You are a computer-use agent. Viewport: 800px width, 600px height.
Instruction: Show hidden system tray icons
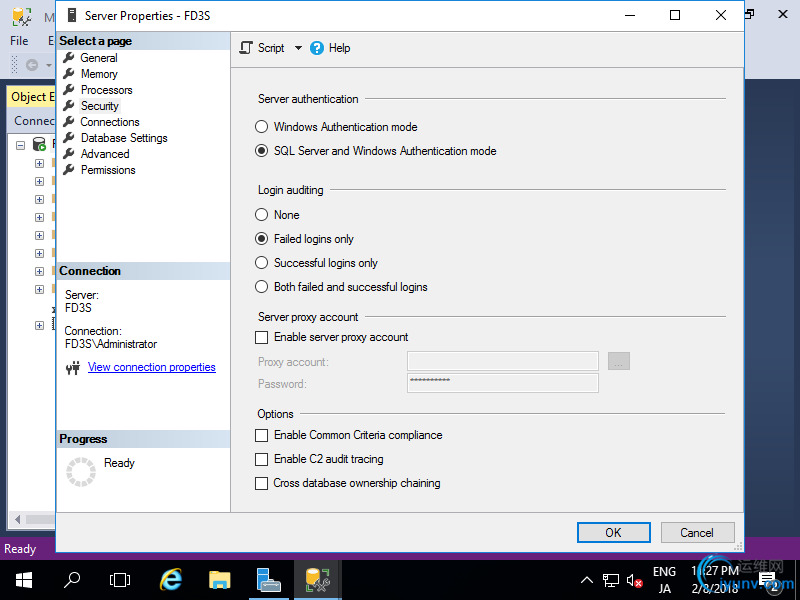(x=587, y=580)
